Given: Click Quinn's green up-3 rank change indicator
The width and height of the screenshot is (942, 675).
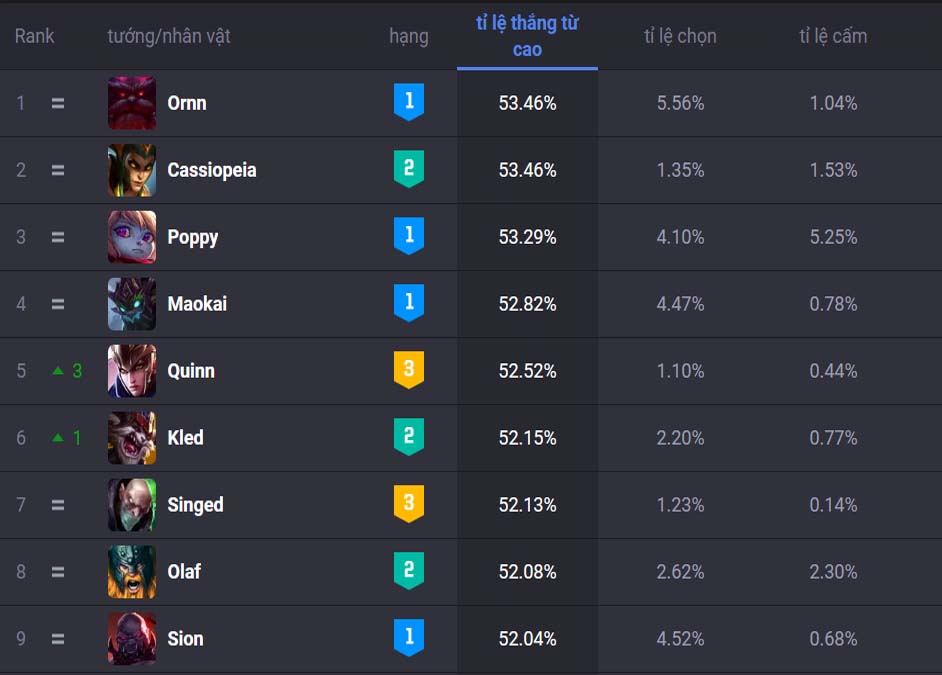Looking at the screenshot, I should coord(67,371).
